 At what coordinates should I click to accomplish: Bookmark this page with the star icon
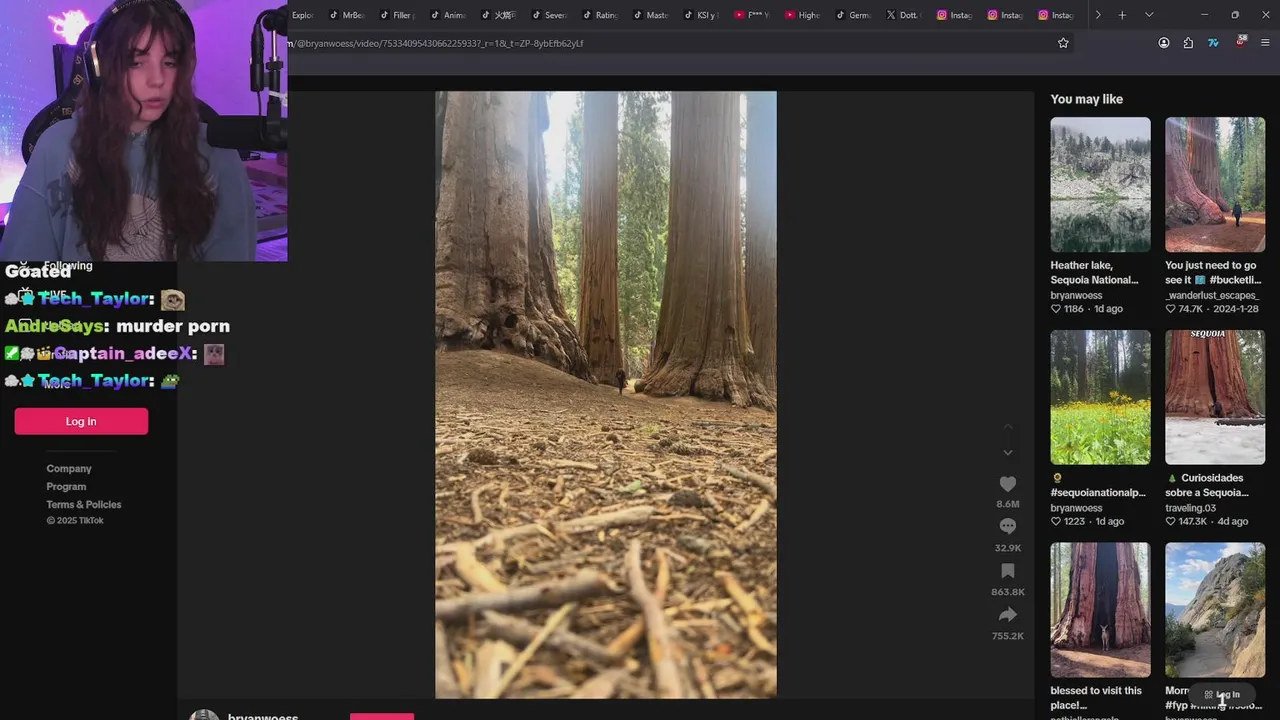pos(1063,43)
